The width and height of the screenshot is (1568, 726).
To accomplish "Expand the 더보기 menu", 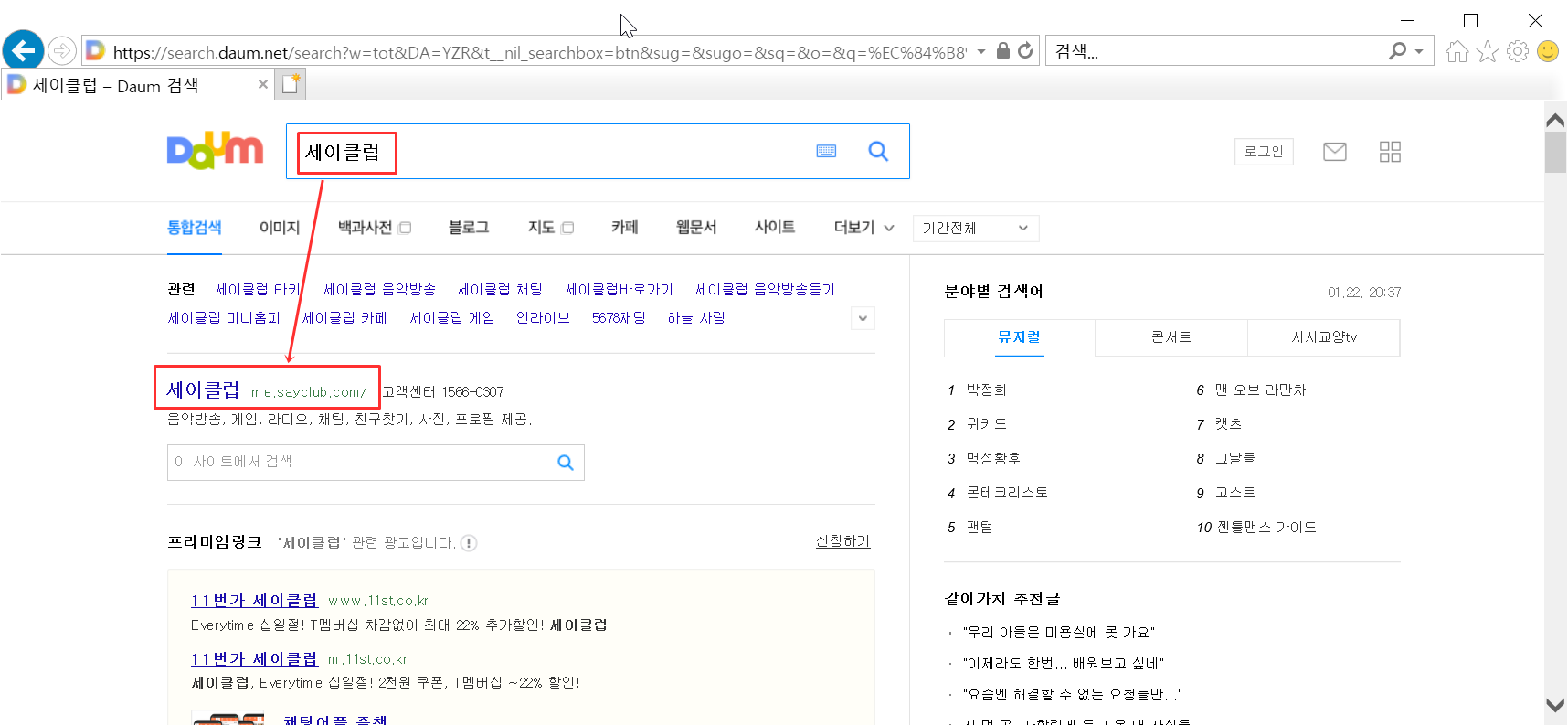I will 863,227.
